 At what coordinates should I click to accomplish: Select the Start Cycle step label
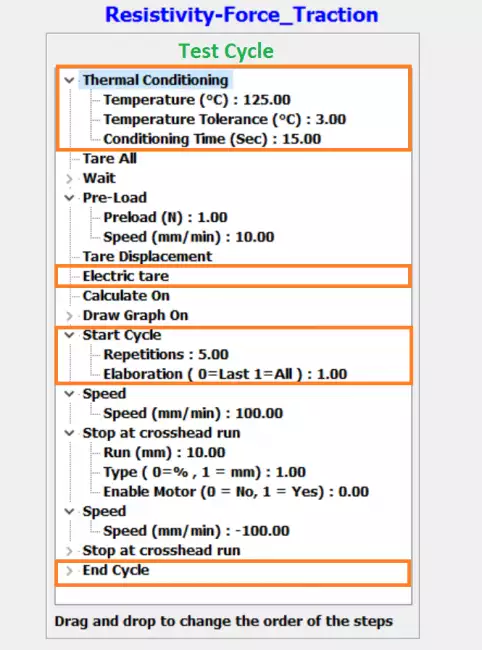(x=122, y=335)
